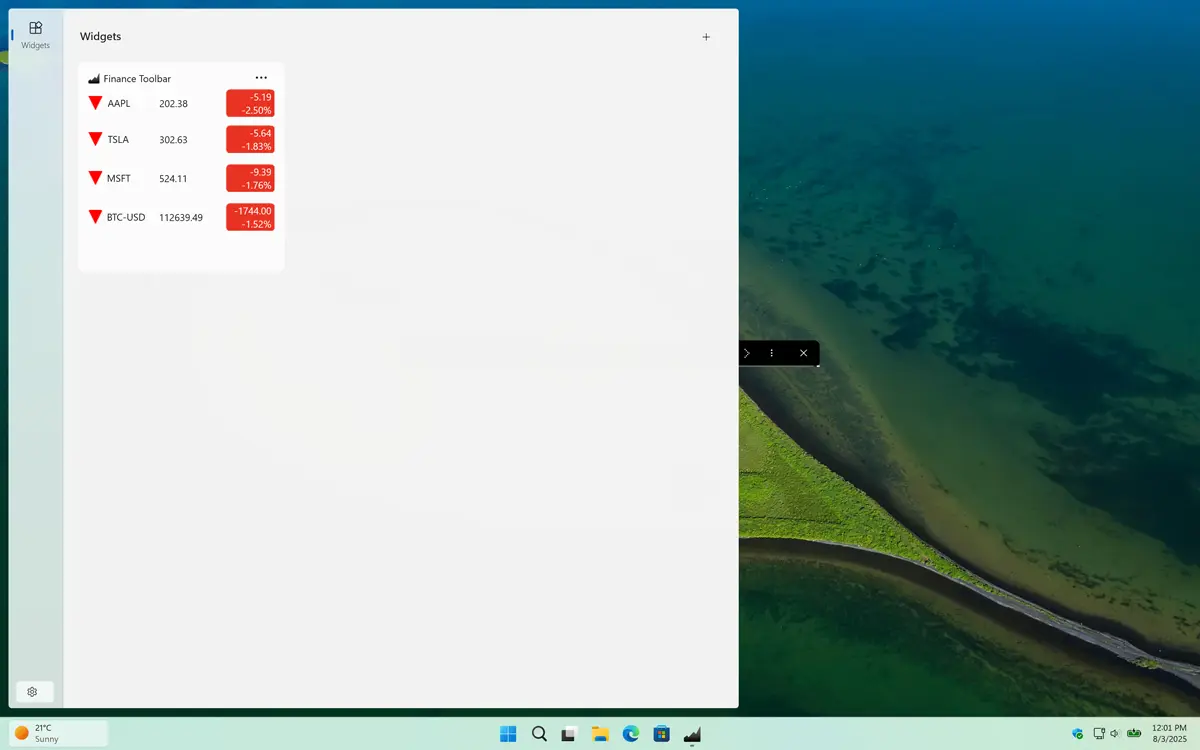The height and width of the screenshot is (750, 1200).
Task: Select the AAPL ticker symbol
Action: pyautogui.click(x=119, y=104)
